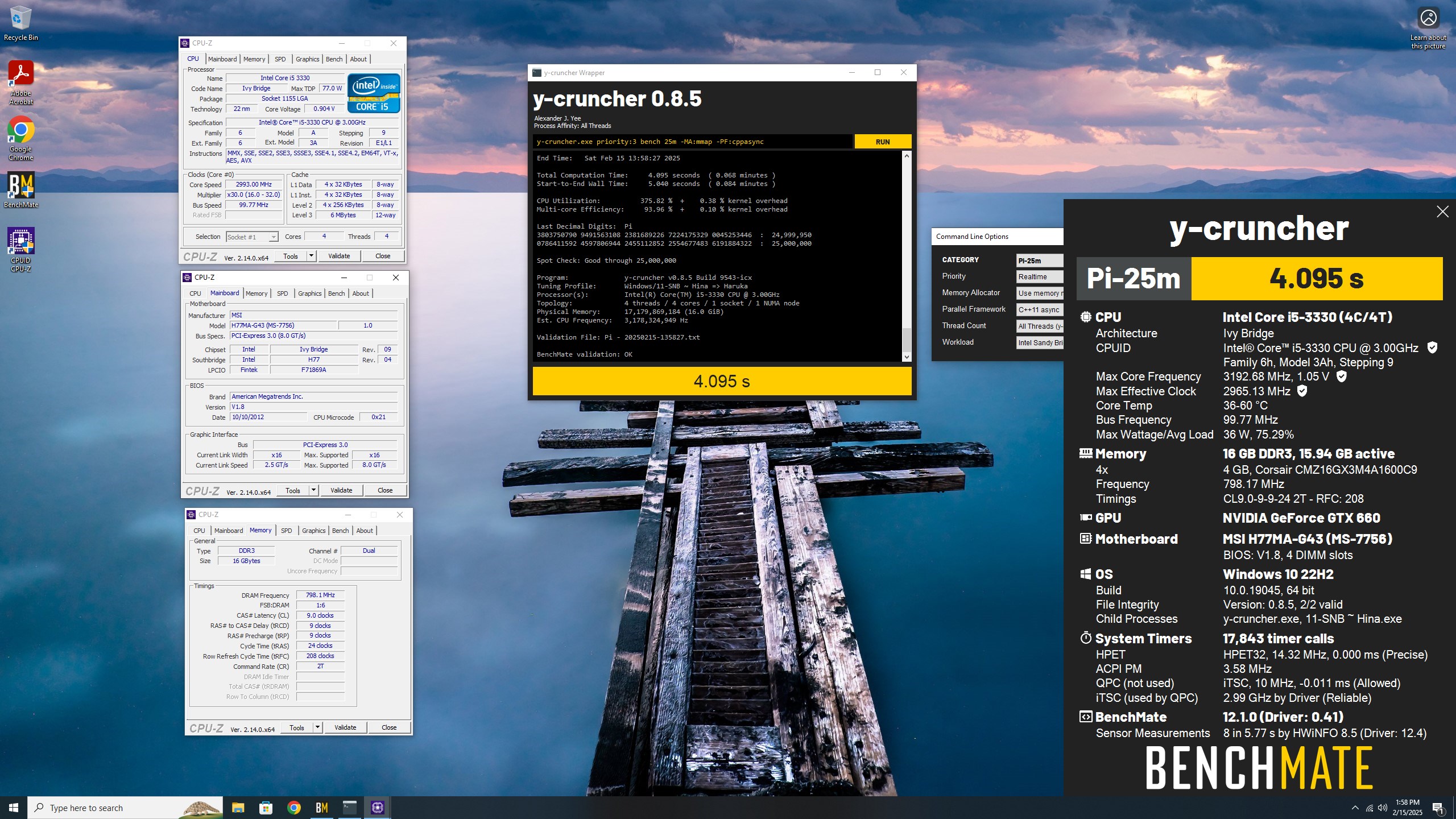Open the Mainboard tab in top CPU-Z window

coord(222,59)
